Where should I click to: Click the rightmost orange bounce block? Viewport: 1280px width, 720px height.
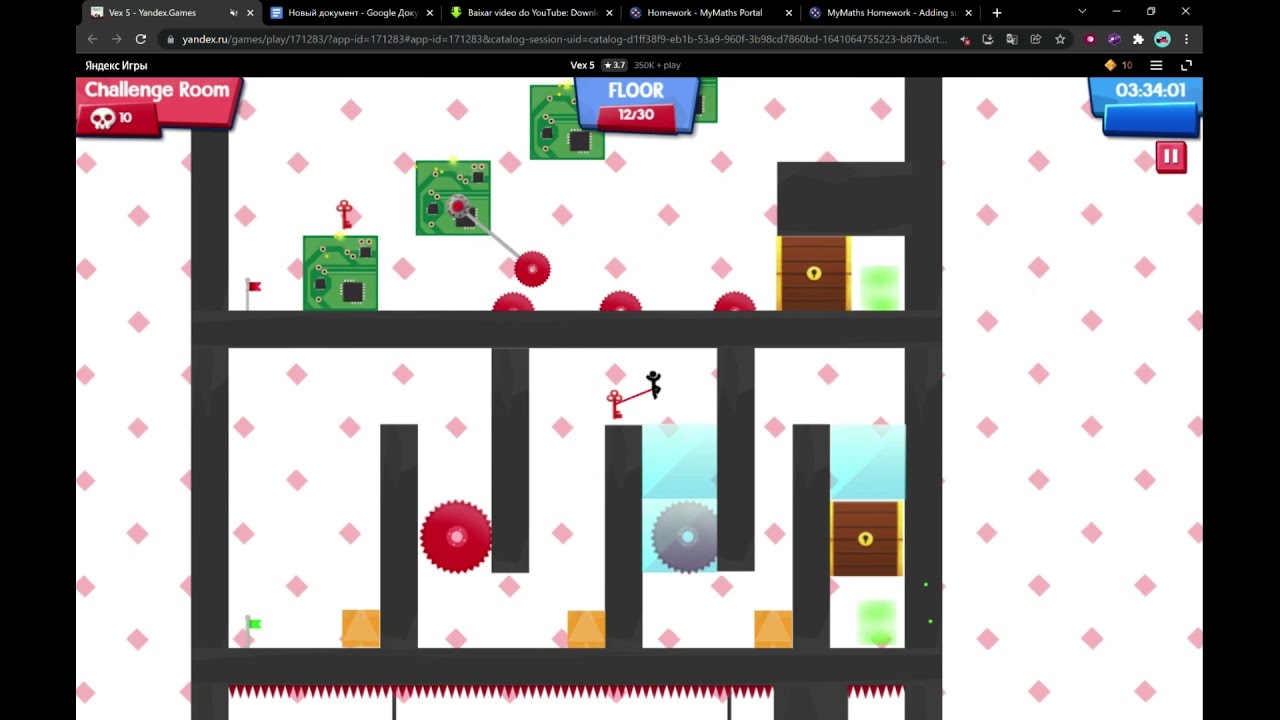pos(773,629)
